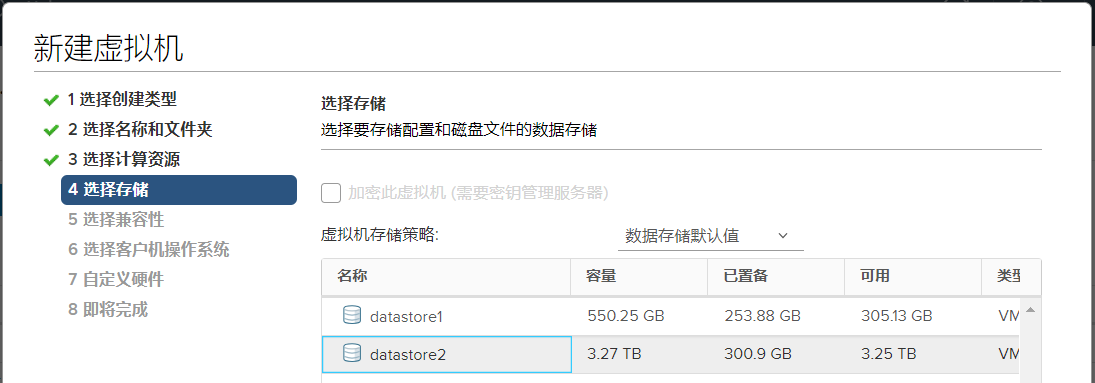Screen dimensions: 1095x383
Task: Click scroll-up arrow of datastore list
Action: point(1030,309)
